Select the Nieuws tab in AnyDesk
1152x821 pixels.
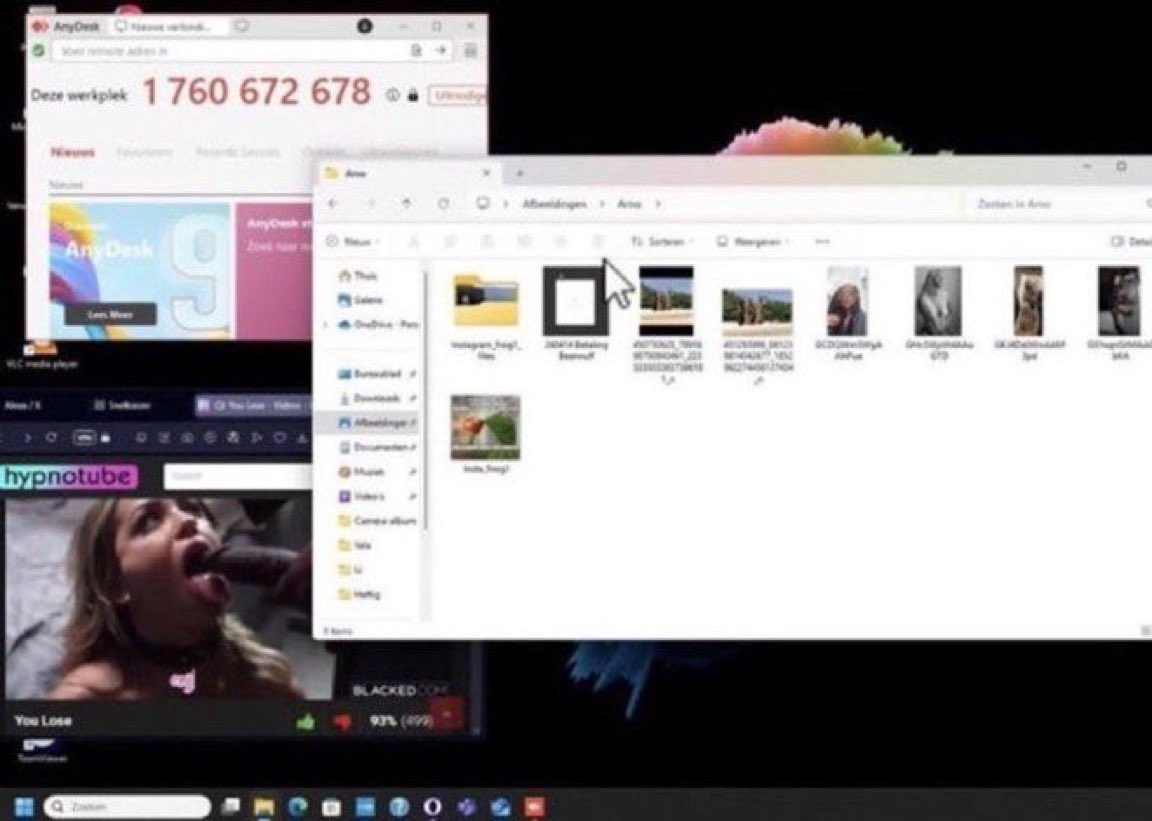73,152
